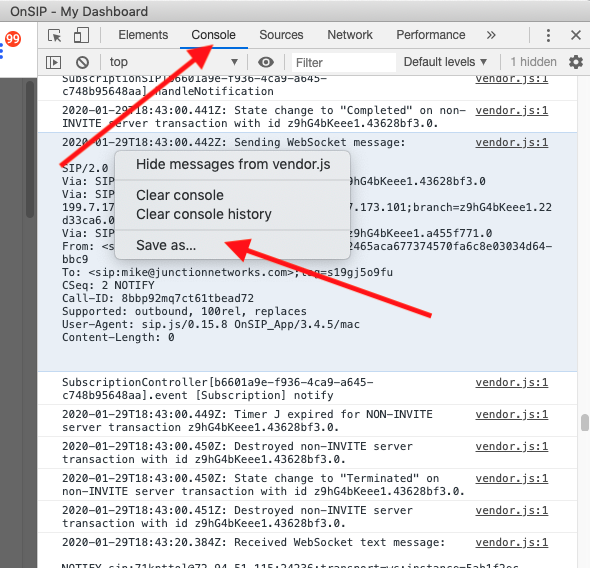Toggle the live expression eye icon
The width and height of the screenshot is (590, 568).
266,62
